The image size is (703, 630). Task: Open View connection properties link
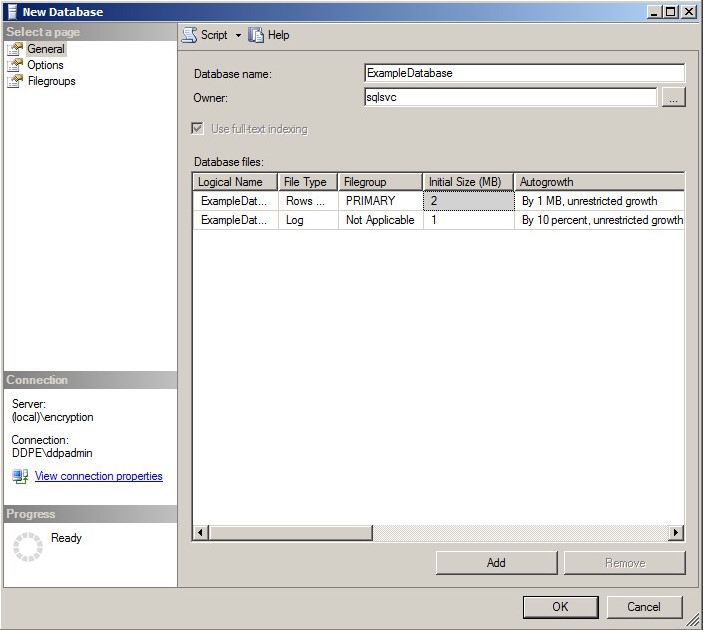tap(99, 476)
